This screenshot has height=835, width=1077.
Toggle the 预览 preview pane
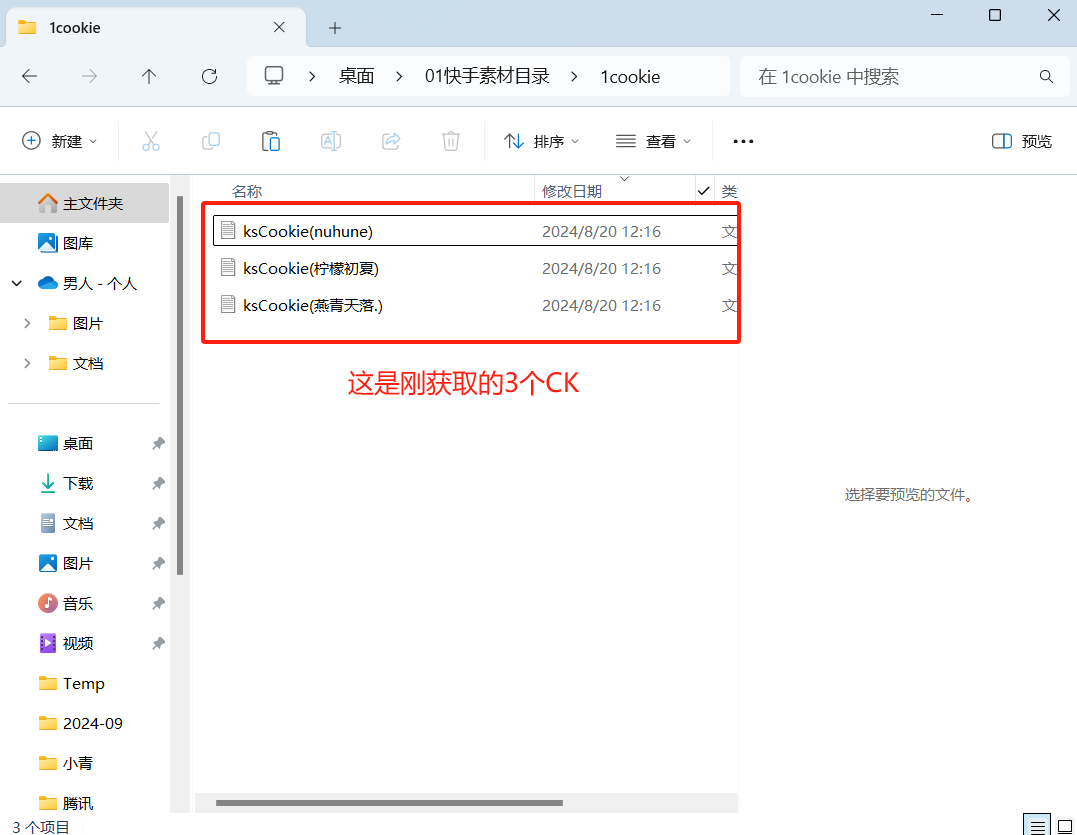tap(1022, 141)
